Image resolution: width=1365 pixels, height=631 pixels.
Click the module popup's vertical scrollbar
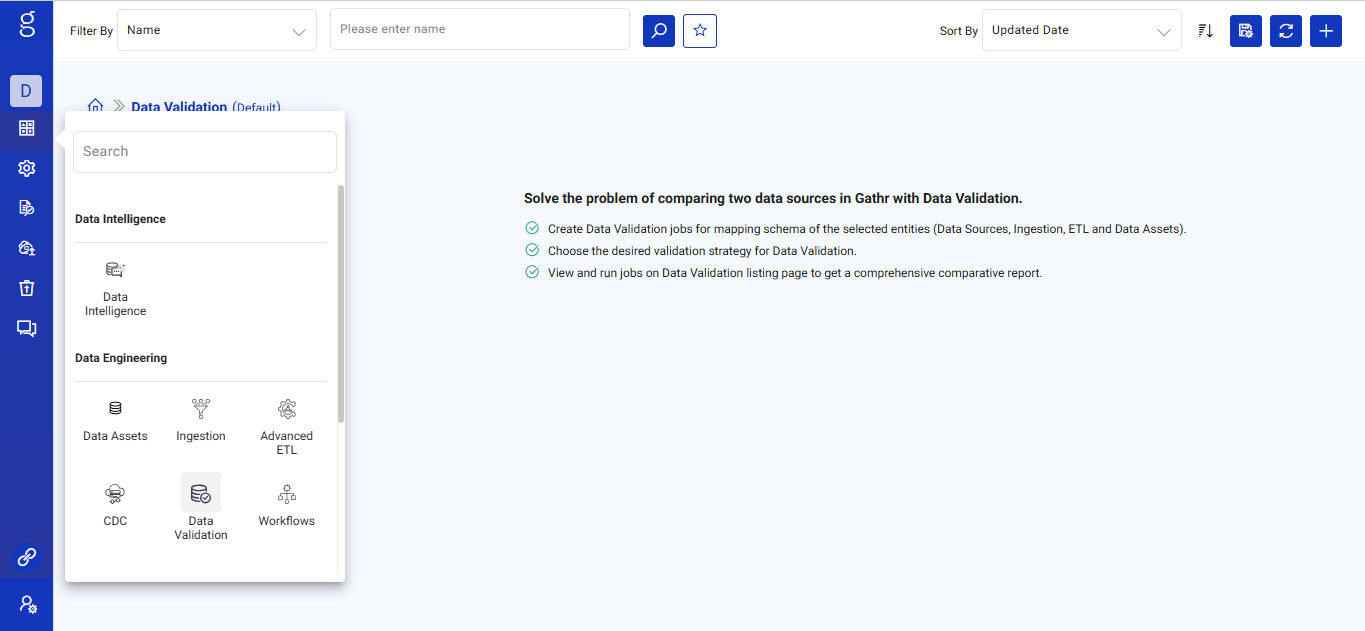click(x=341, y=303)
